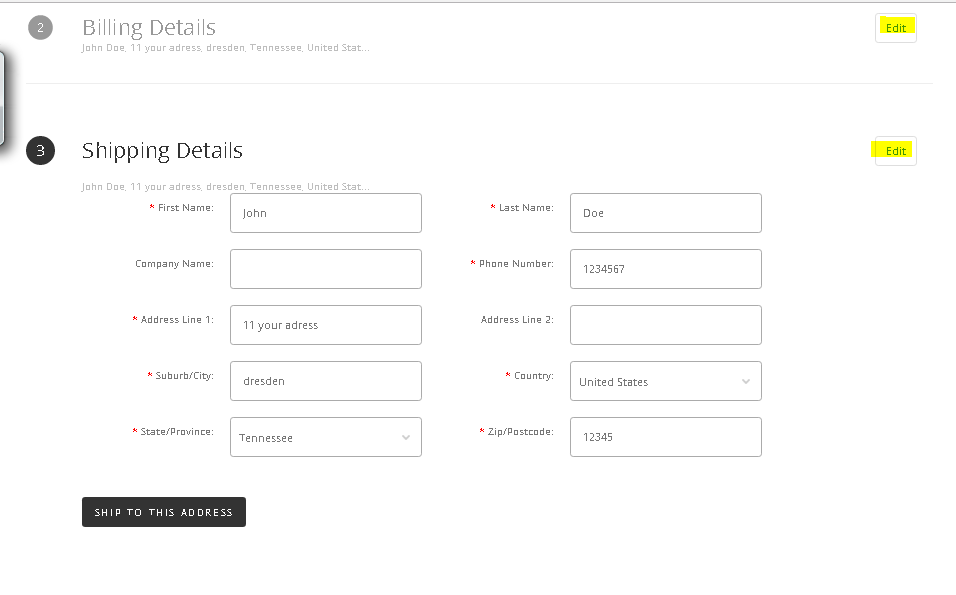This screenshot has width=956, height=595.
Task: Click the Zip/Postcode field showing 12345
Action: [665, 437]
